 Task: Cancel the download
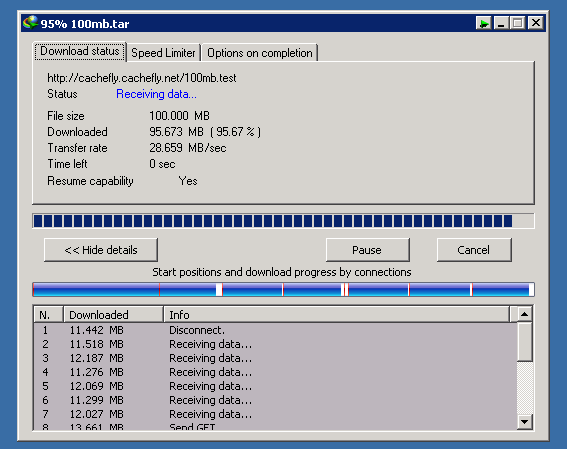click(x=474, y=250)
